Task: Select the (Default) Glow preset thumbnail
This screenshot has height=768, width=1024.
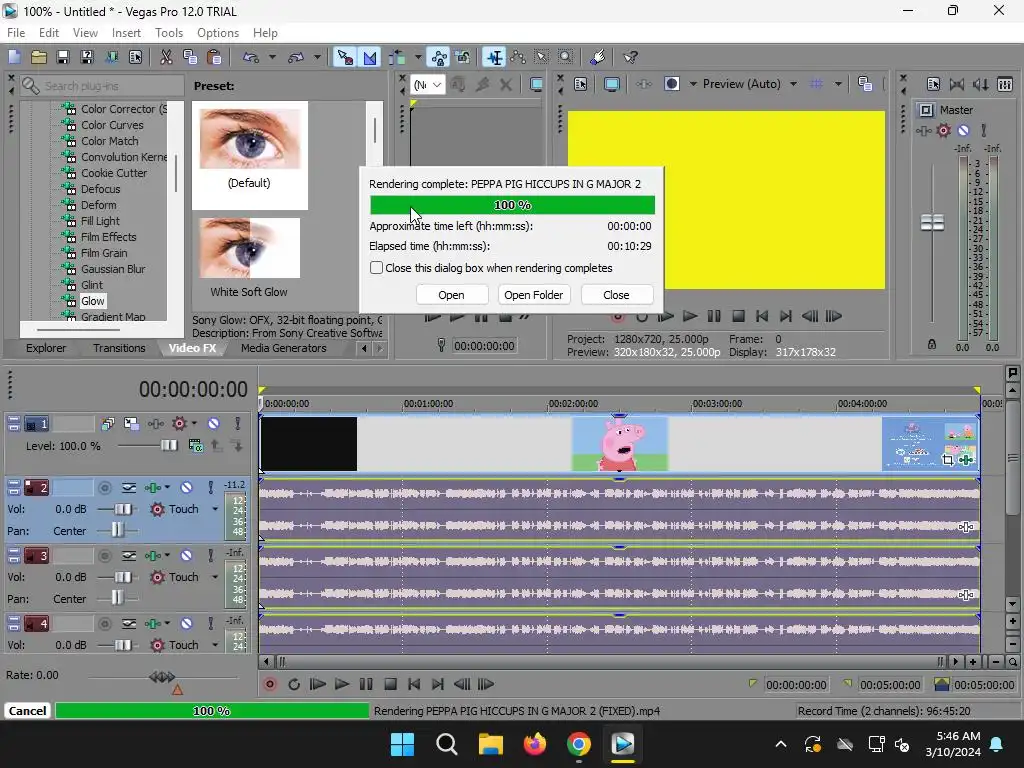Action: click(x=249, y=139)
